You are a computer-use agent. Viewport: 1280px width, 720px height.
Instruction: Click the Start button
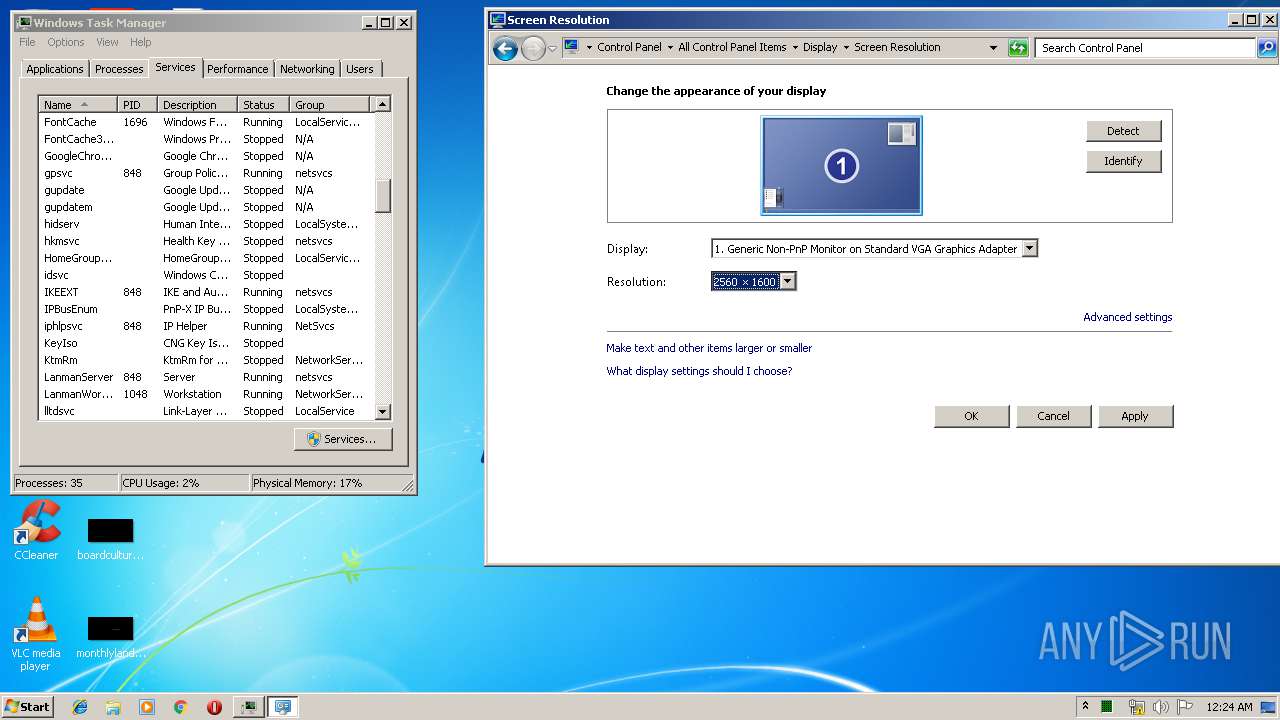27,707
